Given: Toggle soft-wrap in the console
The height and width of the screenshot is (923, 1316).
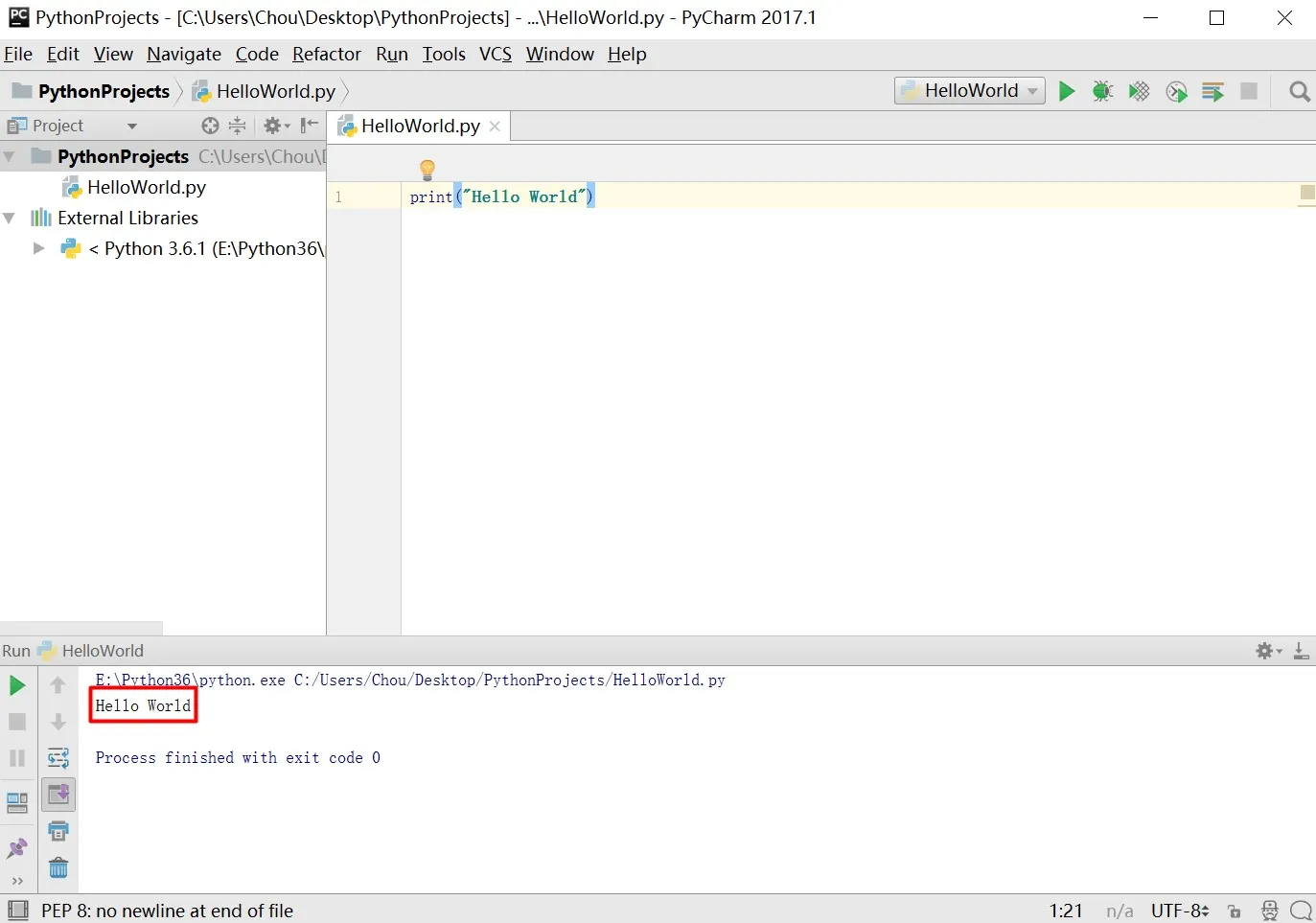Looking at the screenshot, I should (x=58, y=758).
